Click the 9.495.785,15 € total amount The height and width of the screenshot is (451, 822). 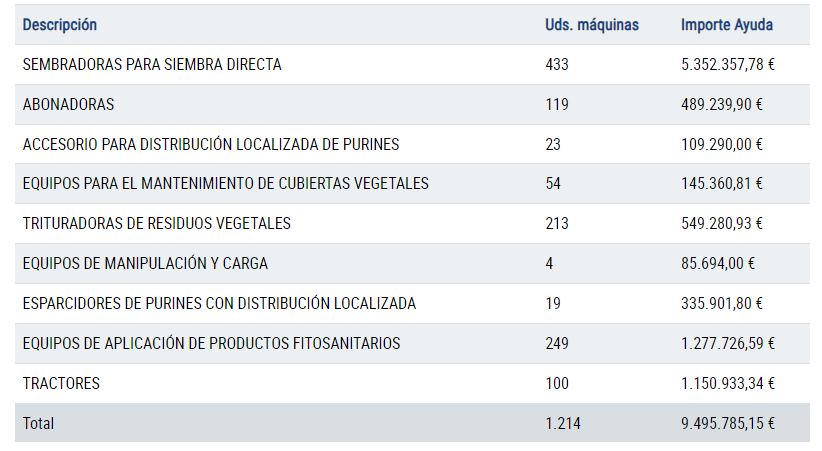click(728, 423)
